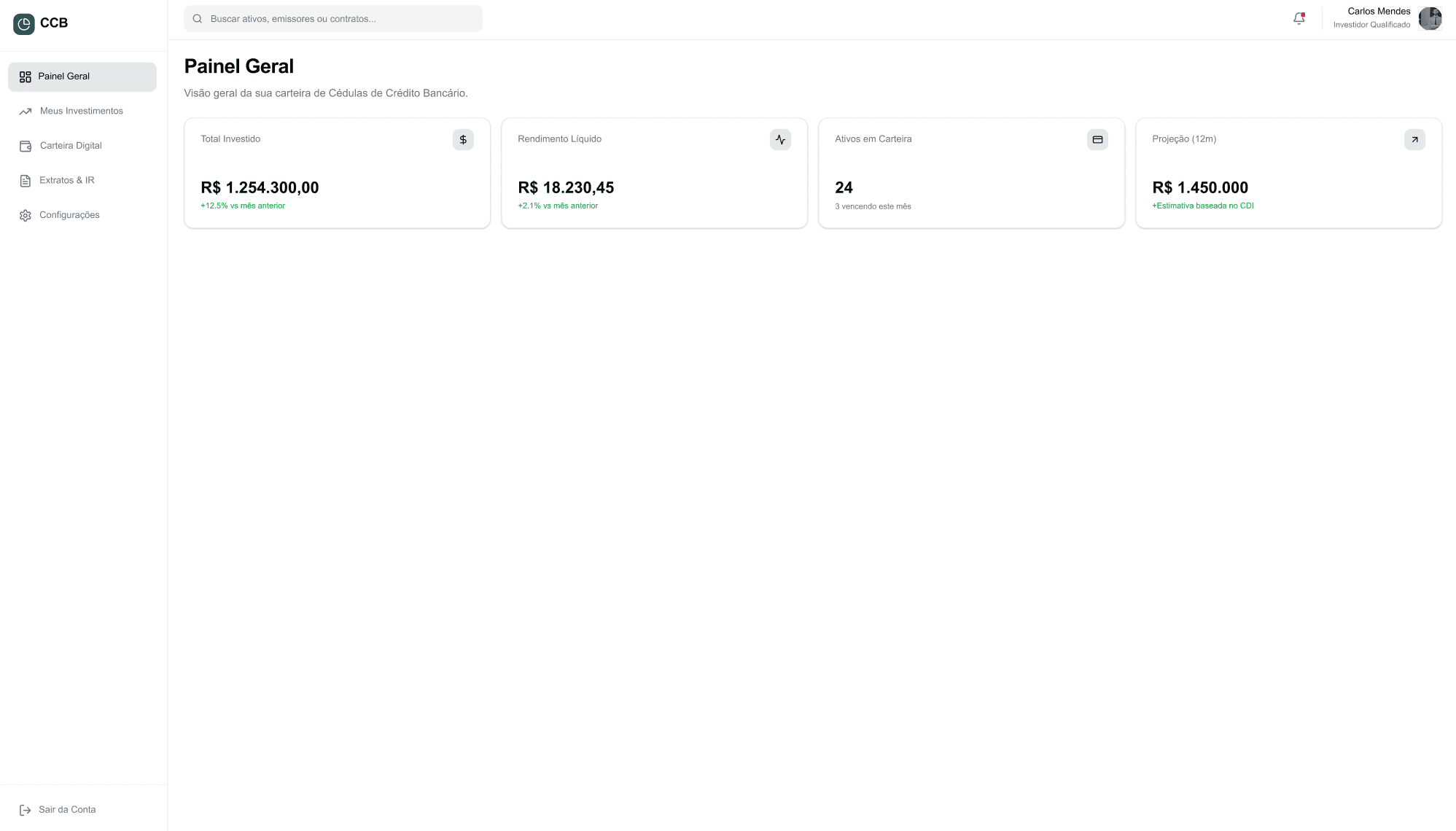Image resolution: width=1456 pixels, height=831 pixels.
Task: Click the CCB logo icon
Action: (24, 23)
